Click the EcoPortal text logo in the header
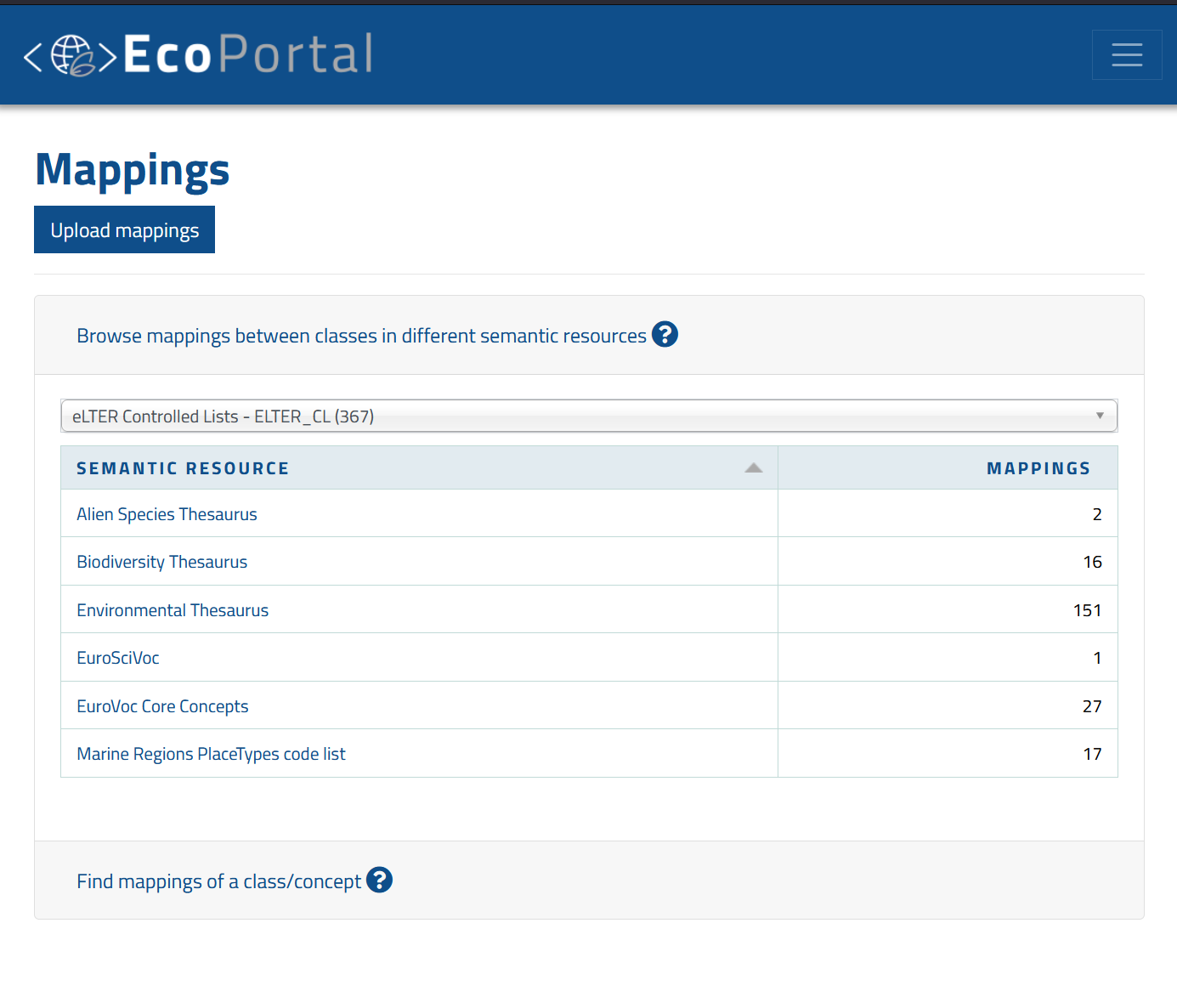Screen dimensions: 1177x1008 [x=246, y=54]
